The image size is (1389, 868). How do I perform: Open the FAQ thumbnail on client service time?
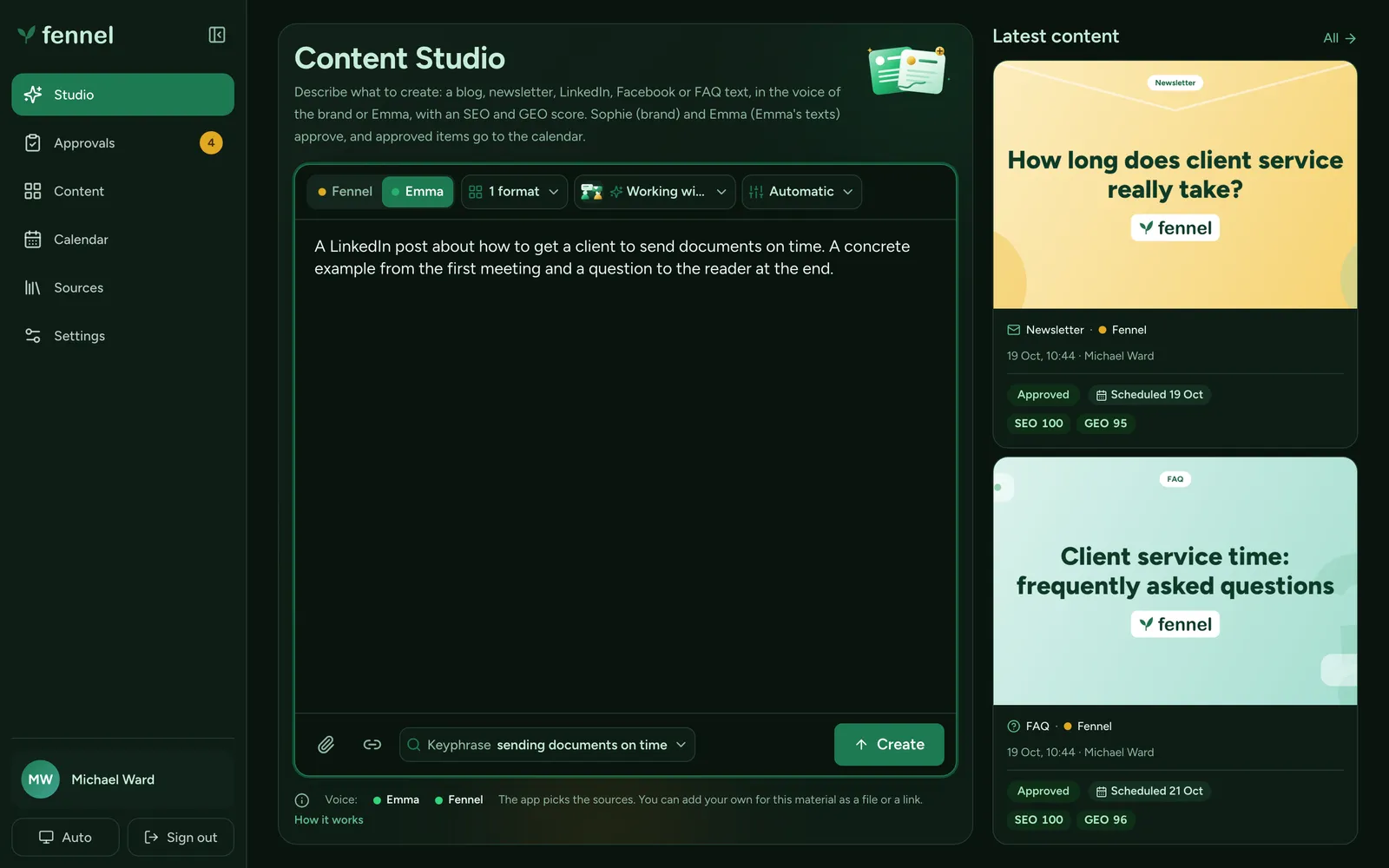pyautogui.click(x=1175, y=582)
